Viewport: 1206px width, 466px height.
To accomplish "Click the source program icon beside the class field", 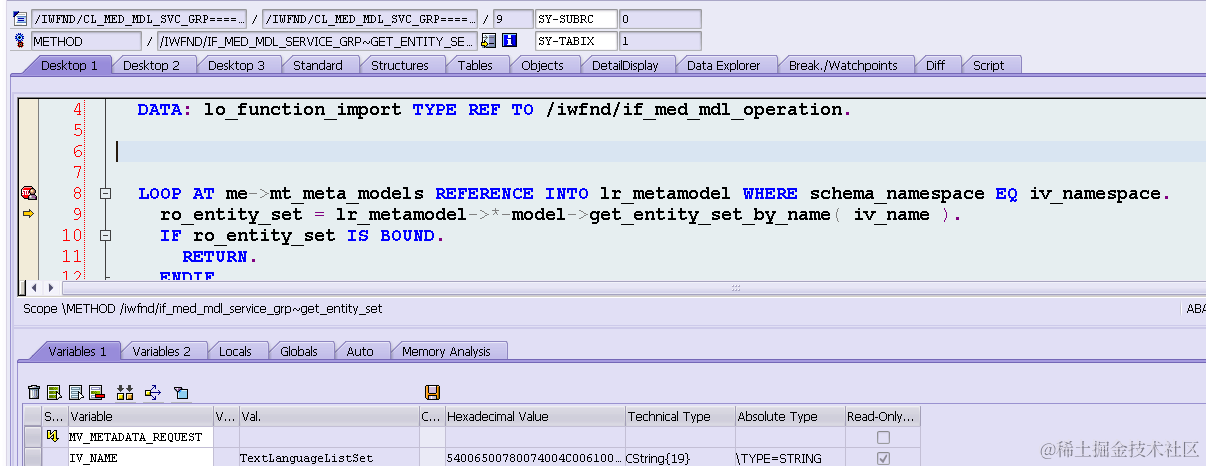I will pyautogui.click(x=19, y=19).
